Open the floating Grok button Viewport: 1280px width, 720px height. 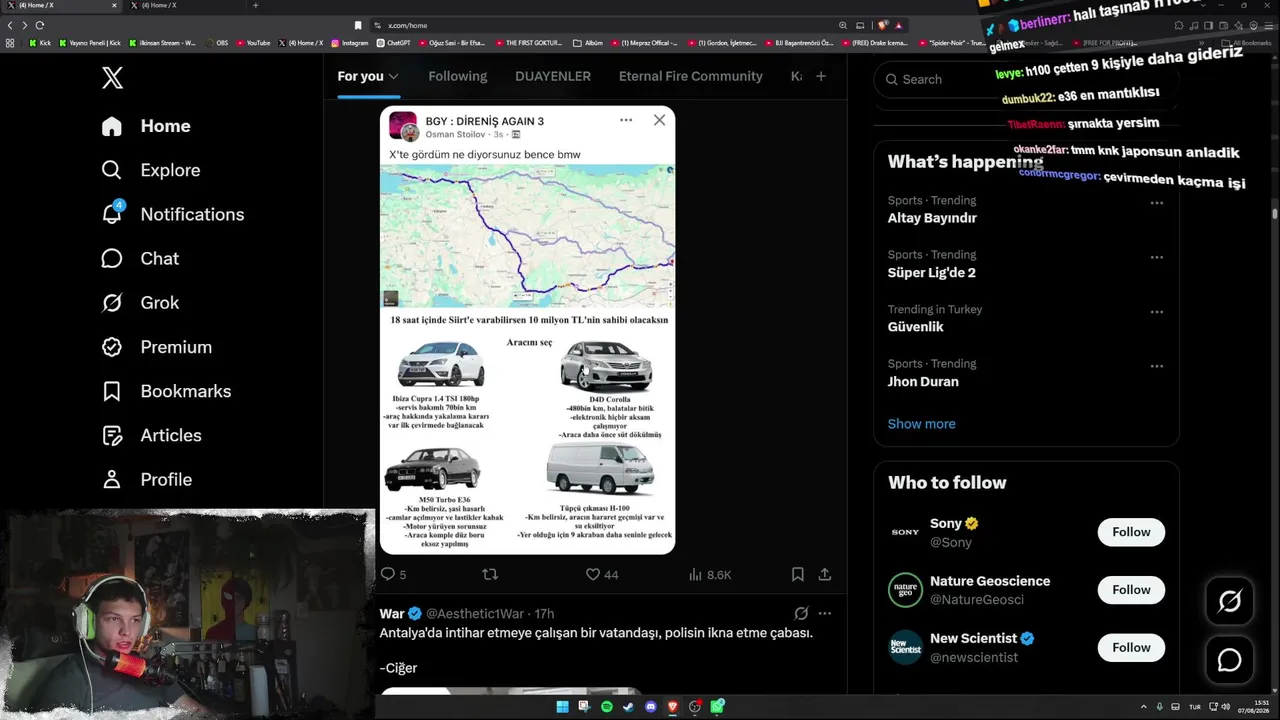[1229, 601]
